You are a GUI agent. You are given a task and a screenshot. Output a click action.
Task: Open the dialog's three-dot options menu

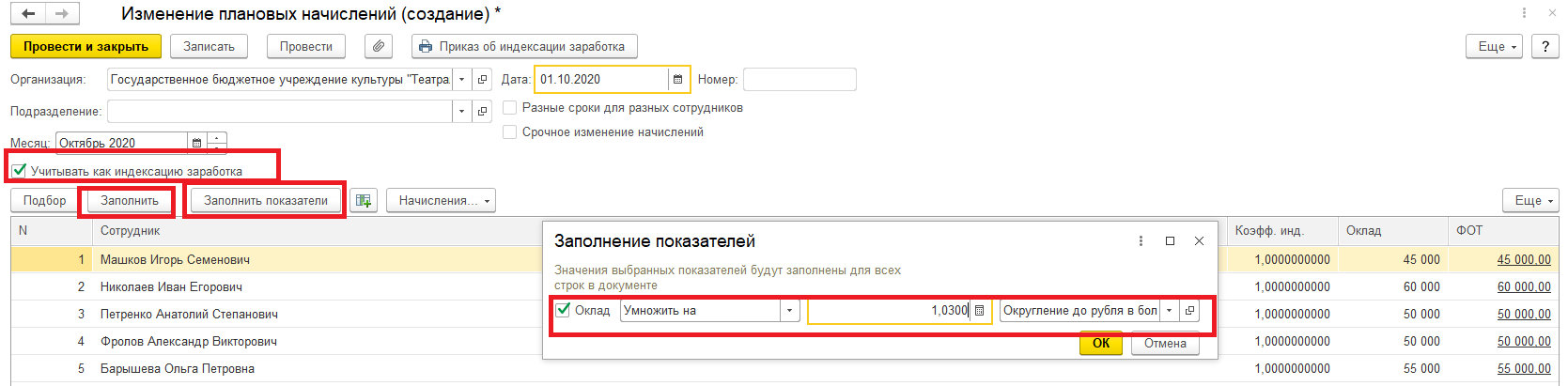1141,241
